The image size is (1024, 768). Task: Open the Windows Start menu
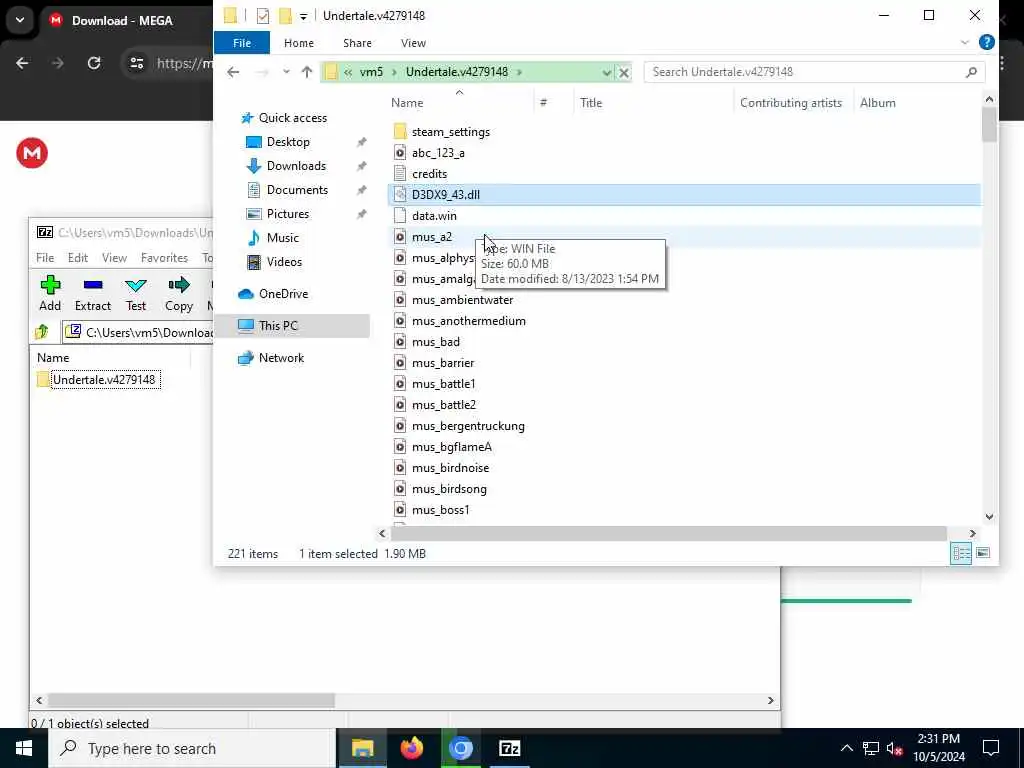[x=24, y=748]
